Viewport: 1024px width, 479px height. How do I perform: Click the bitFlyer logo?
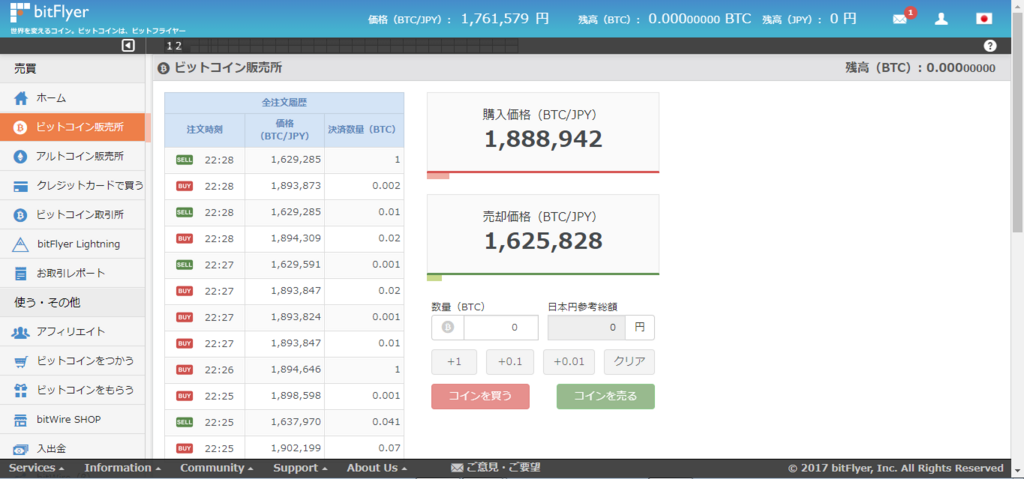pyautogui.click(x=50, y=12)
